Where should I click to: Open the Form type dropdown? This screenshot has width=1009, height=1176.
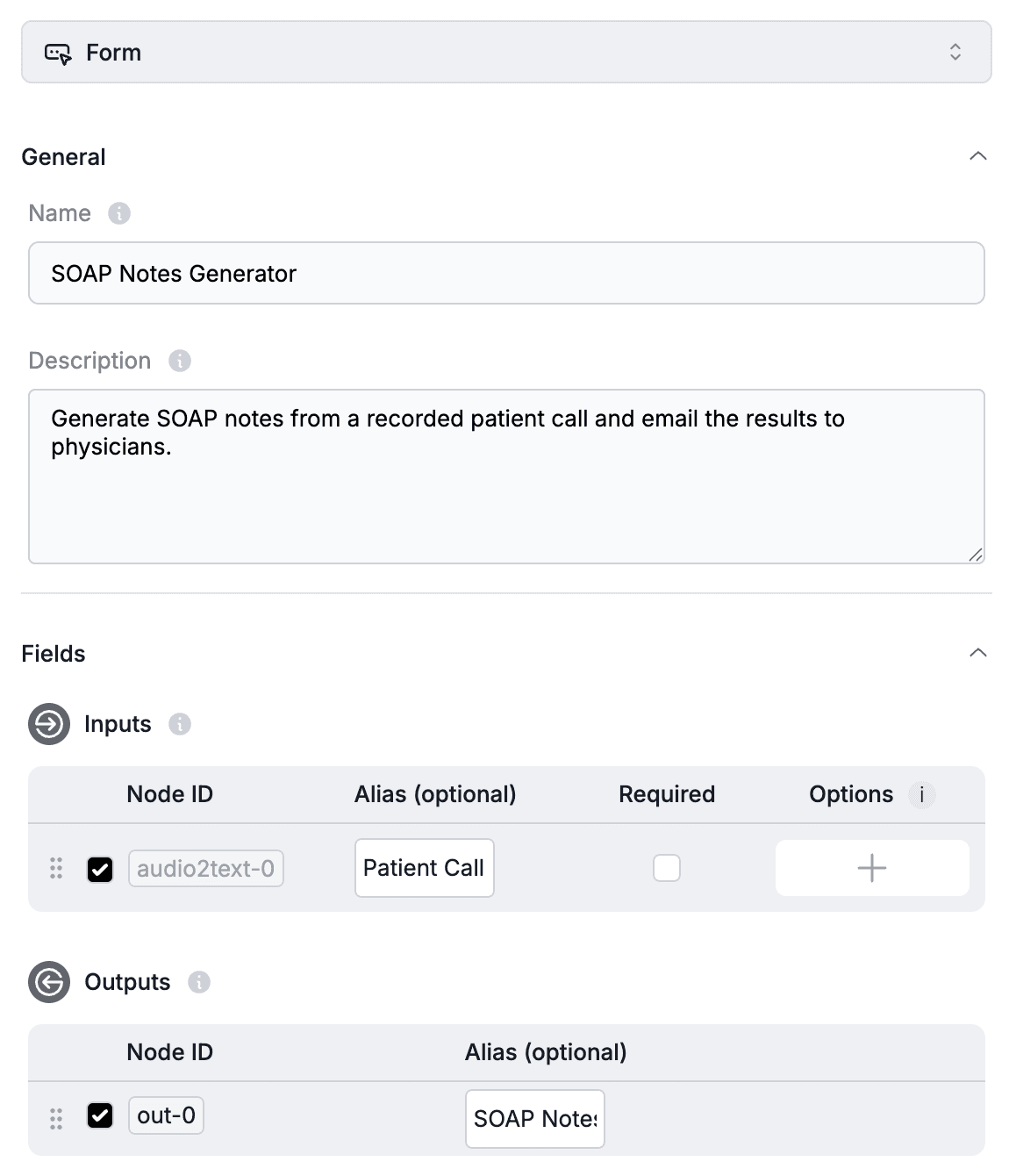click(x=506, y=53)
